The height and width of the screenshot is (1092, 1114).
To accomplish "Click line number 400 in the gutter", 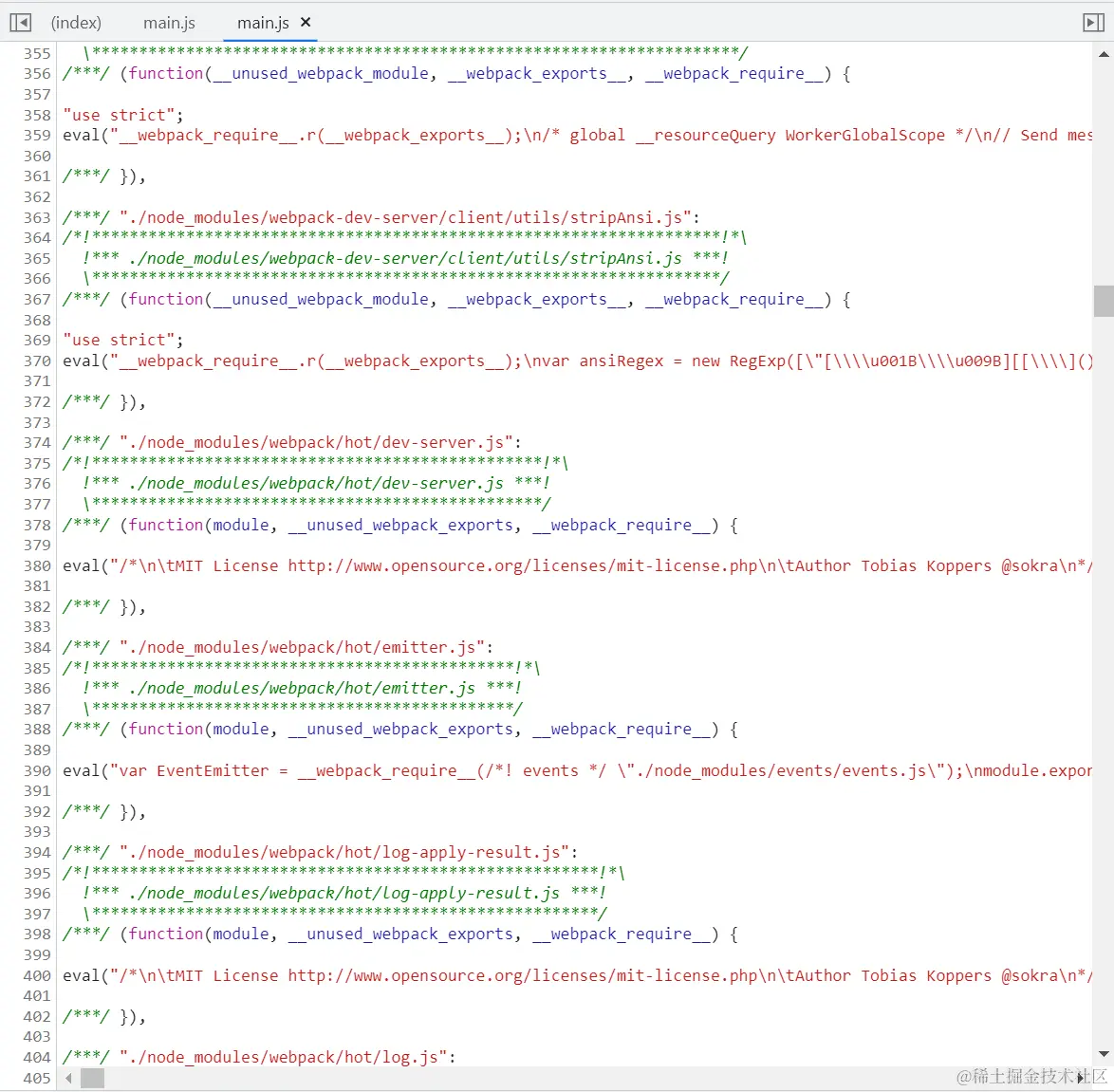I will (37, 976).
